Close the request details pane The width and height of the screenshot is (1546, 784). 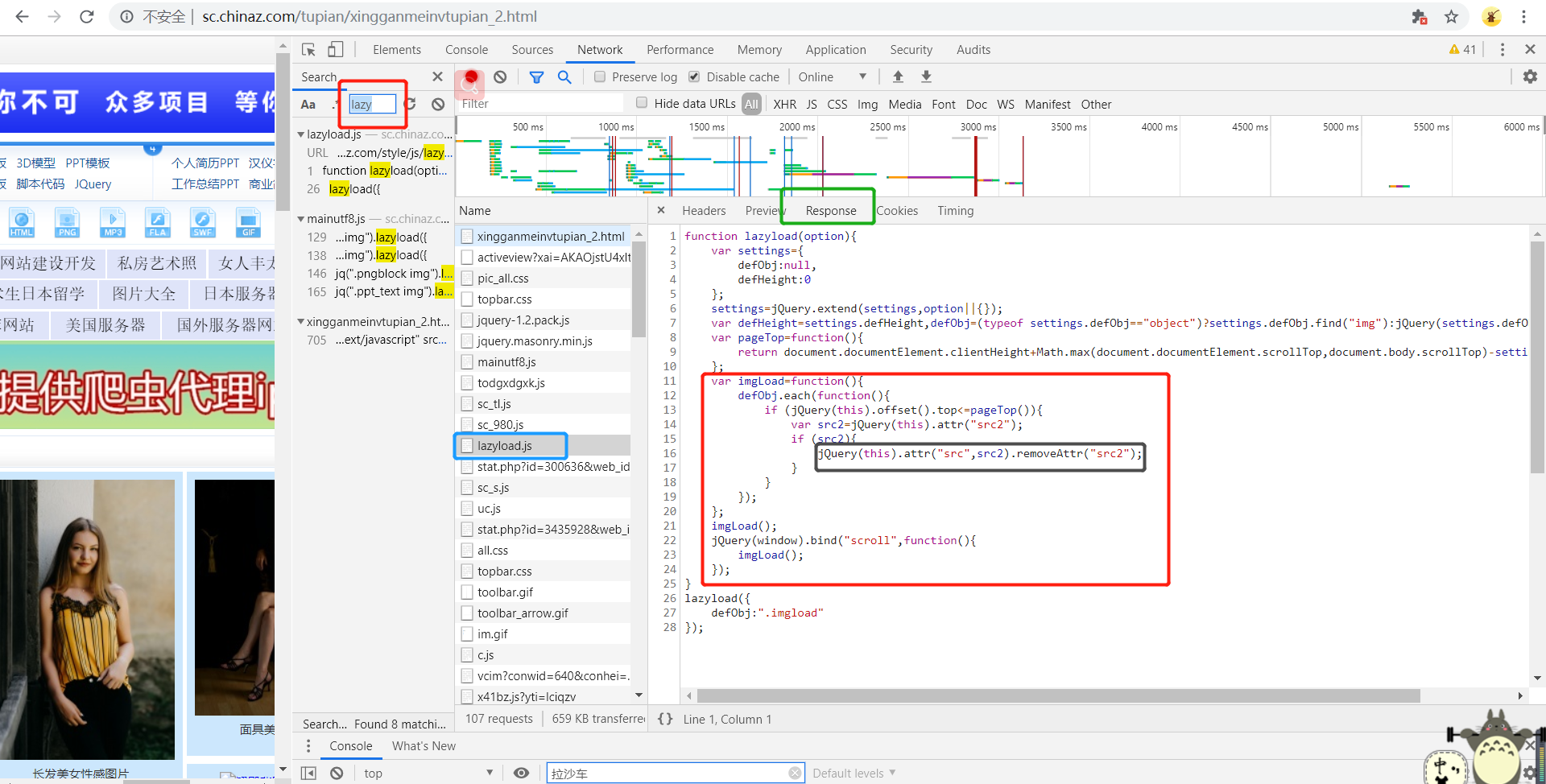tap(661, 210)
